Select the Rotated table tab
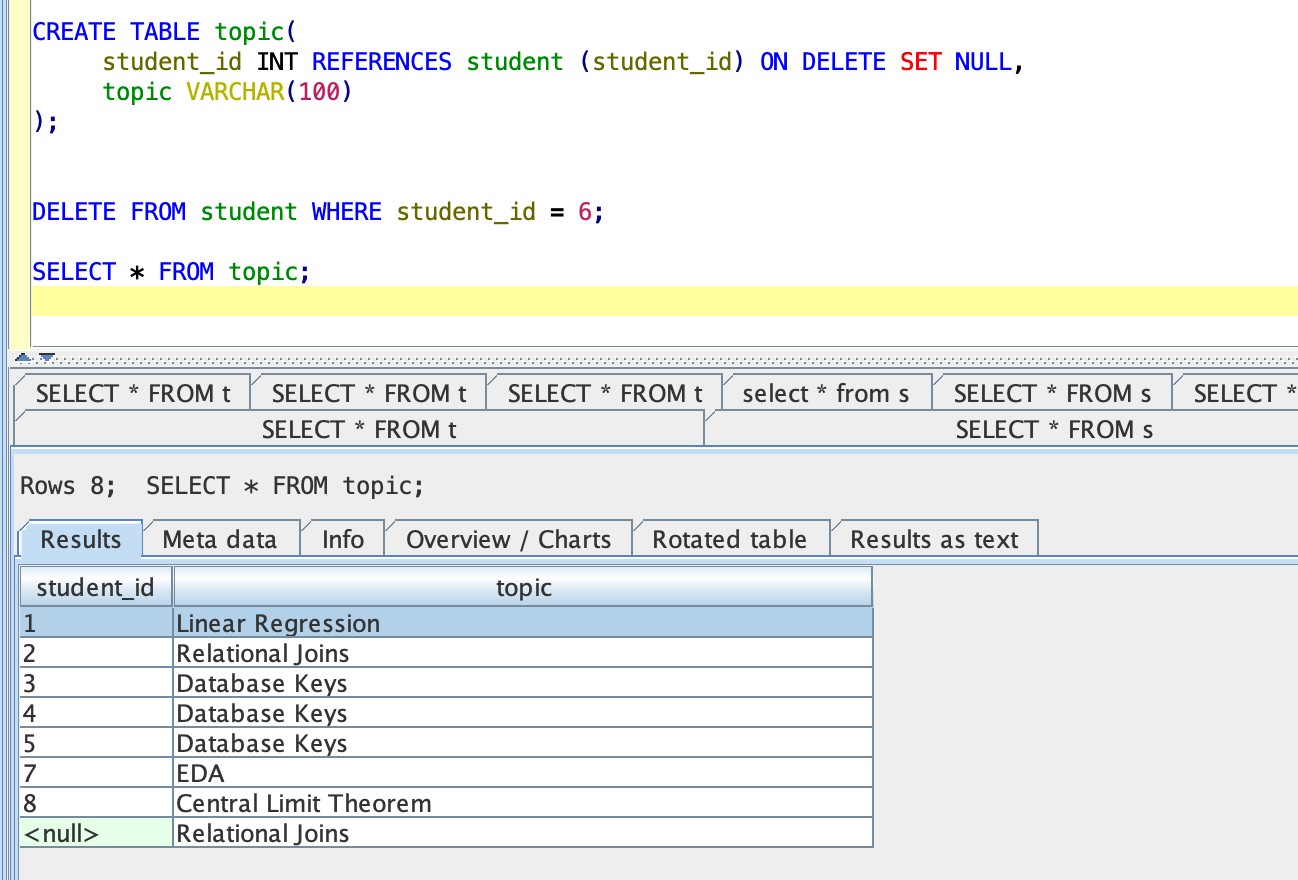 pos(730,539)
